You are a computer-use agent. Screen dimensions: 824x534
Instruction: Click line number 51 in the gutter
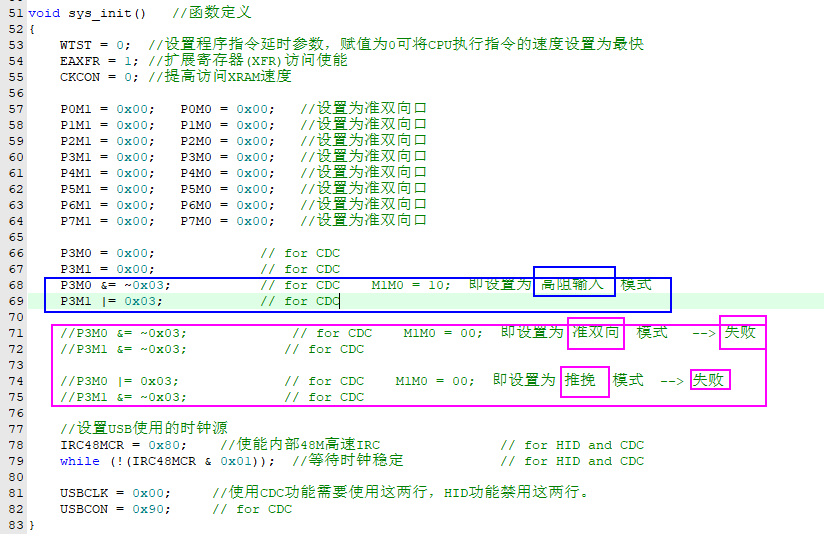[16, 13]
